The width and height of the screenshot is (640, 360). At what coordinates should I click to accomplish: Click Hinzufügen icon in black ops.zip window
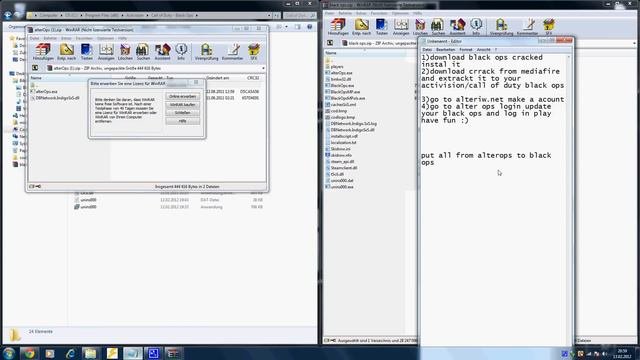tap(338, 27)
